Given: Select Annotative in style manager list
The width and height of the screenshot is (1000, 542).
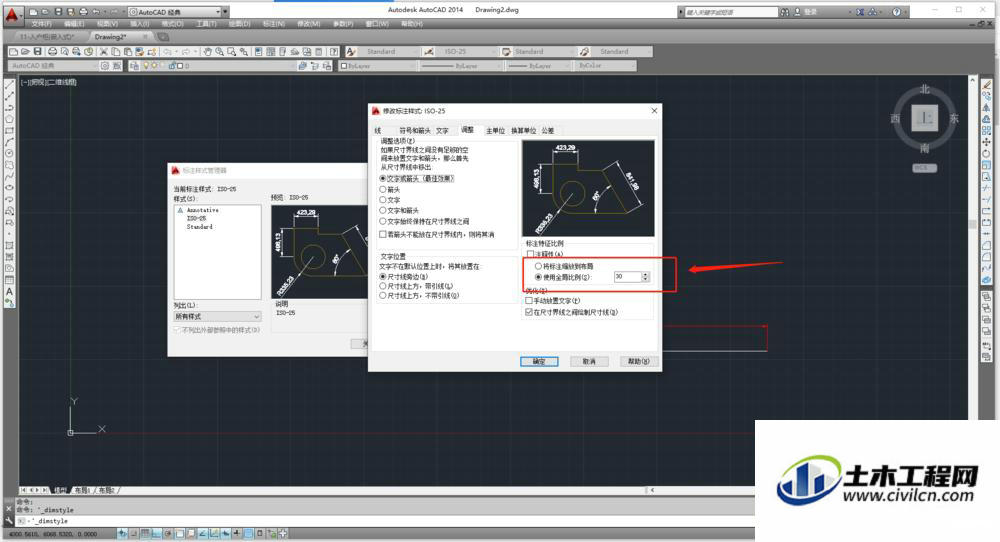Looking at the screenshot, I should 202,210.
